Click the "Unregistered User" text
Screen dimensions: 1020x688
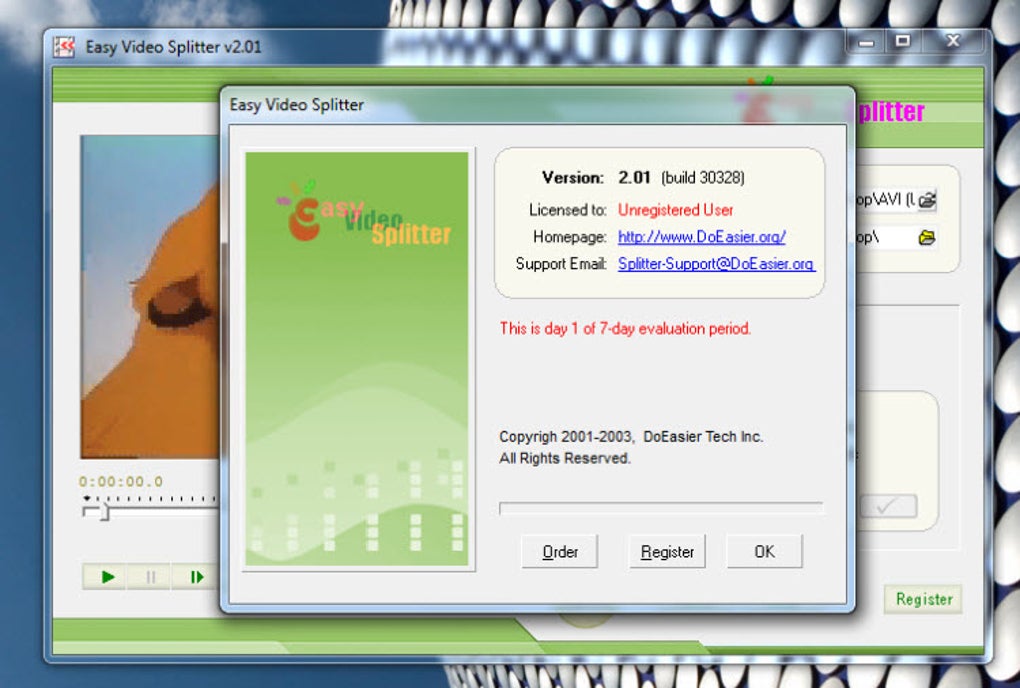click(675, 210)
